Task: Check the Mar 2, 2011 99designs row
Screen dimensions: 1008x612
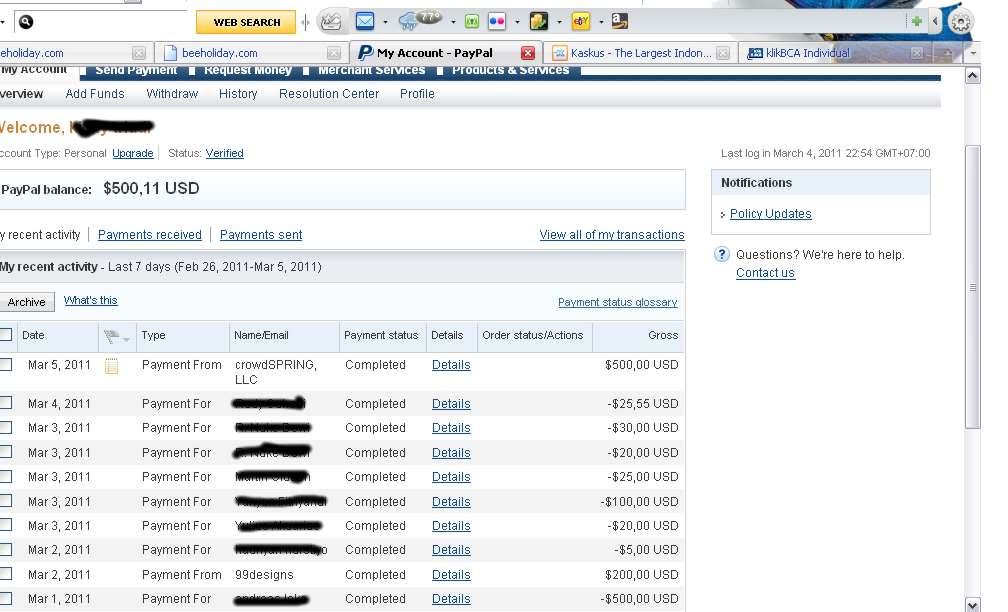Action: [6, 574]
